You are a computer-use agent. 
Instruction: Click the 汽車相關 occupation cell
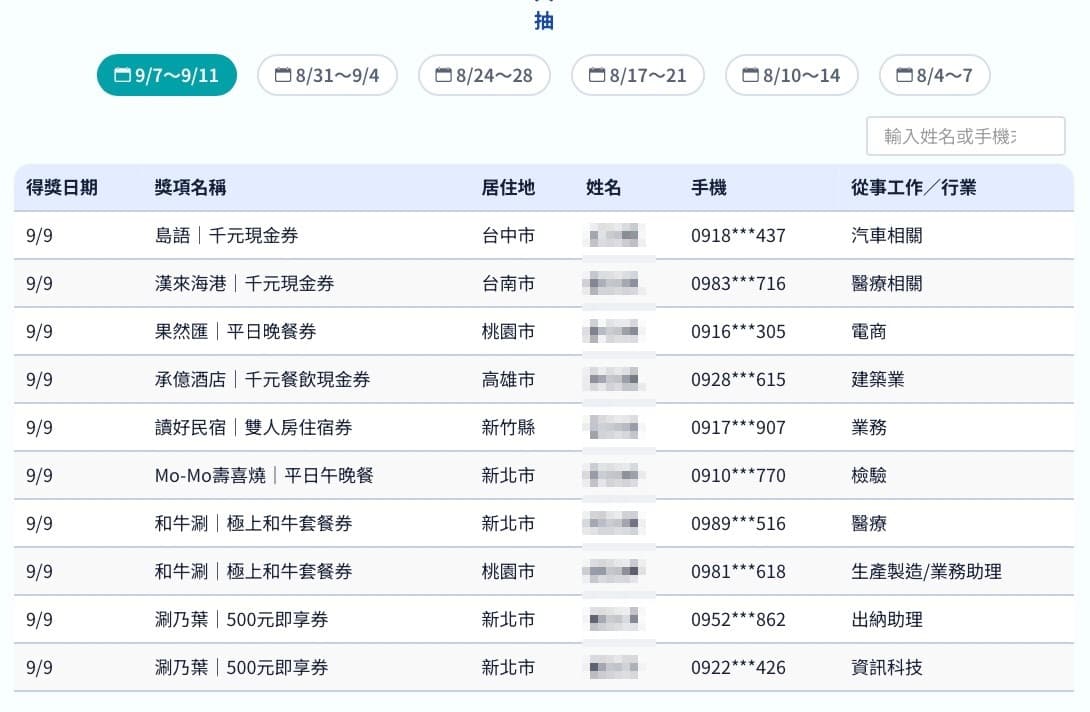(887, 236)
